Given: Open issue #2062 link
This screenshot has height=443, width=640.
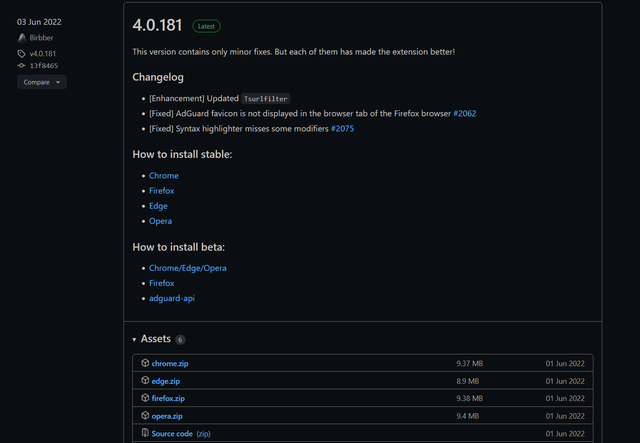Looking at the screenshot, I should [464, 113].
